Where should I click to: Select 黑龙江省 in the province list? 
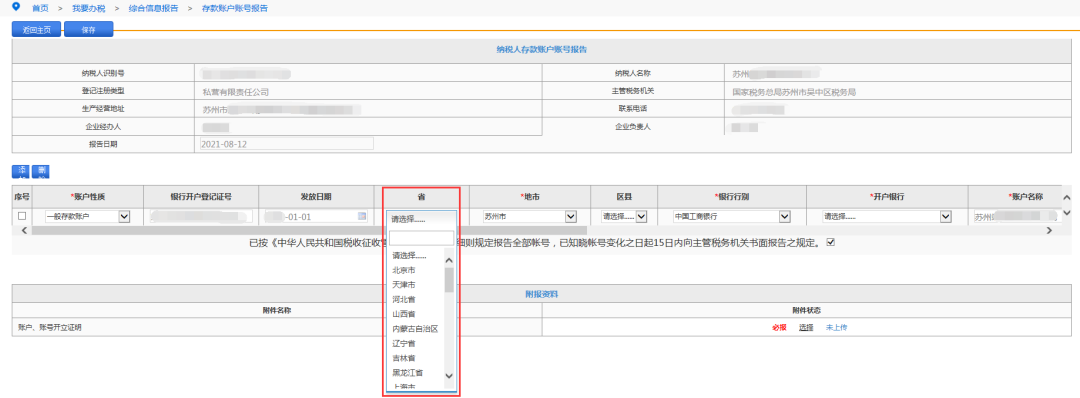(x=408, y=373)
